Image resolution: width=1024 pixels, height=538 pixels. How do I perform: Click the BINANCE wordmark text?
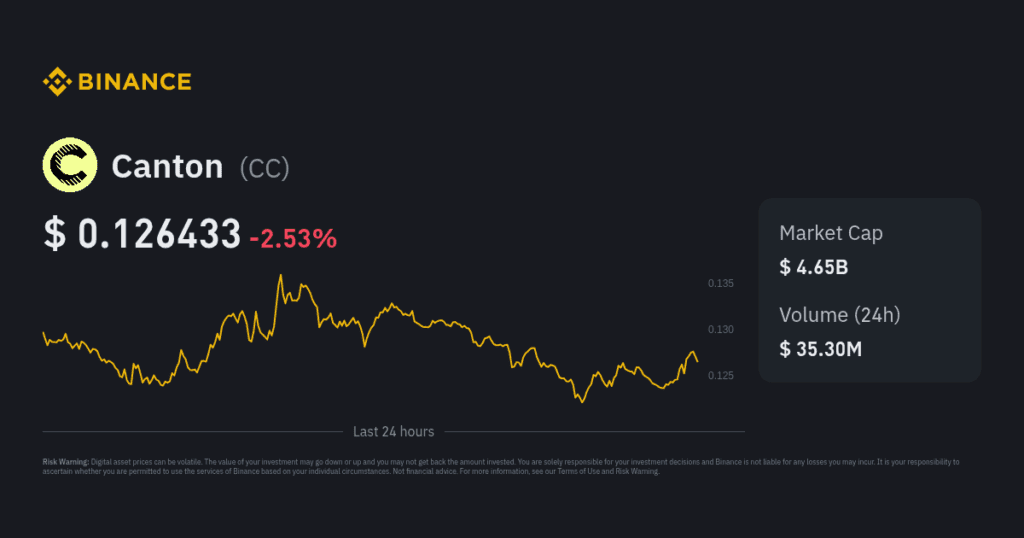pos(134,82)
